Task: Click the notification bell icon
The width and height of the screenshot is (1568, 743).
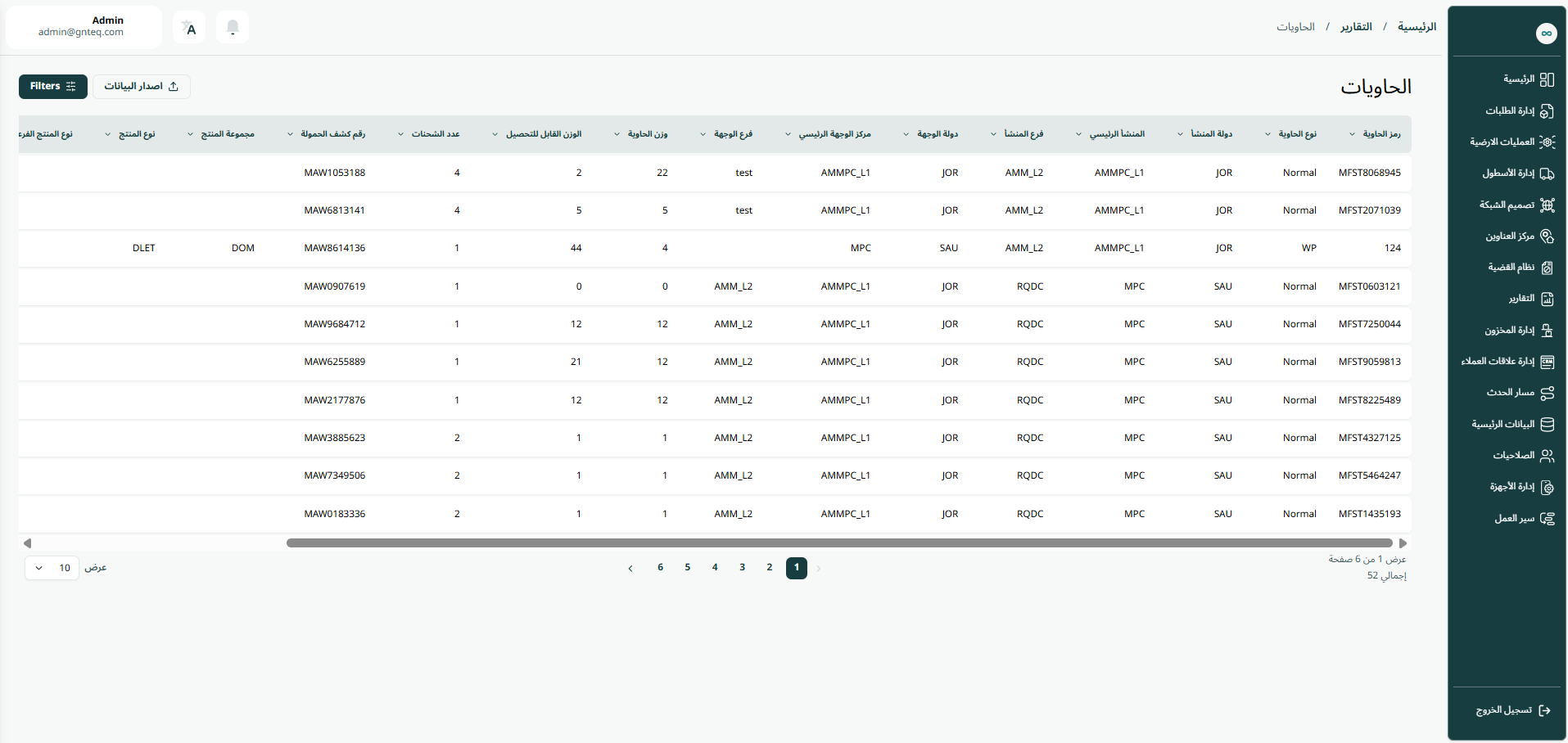Action: coord(233,28)
